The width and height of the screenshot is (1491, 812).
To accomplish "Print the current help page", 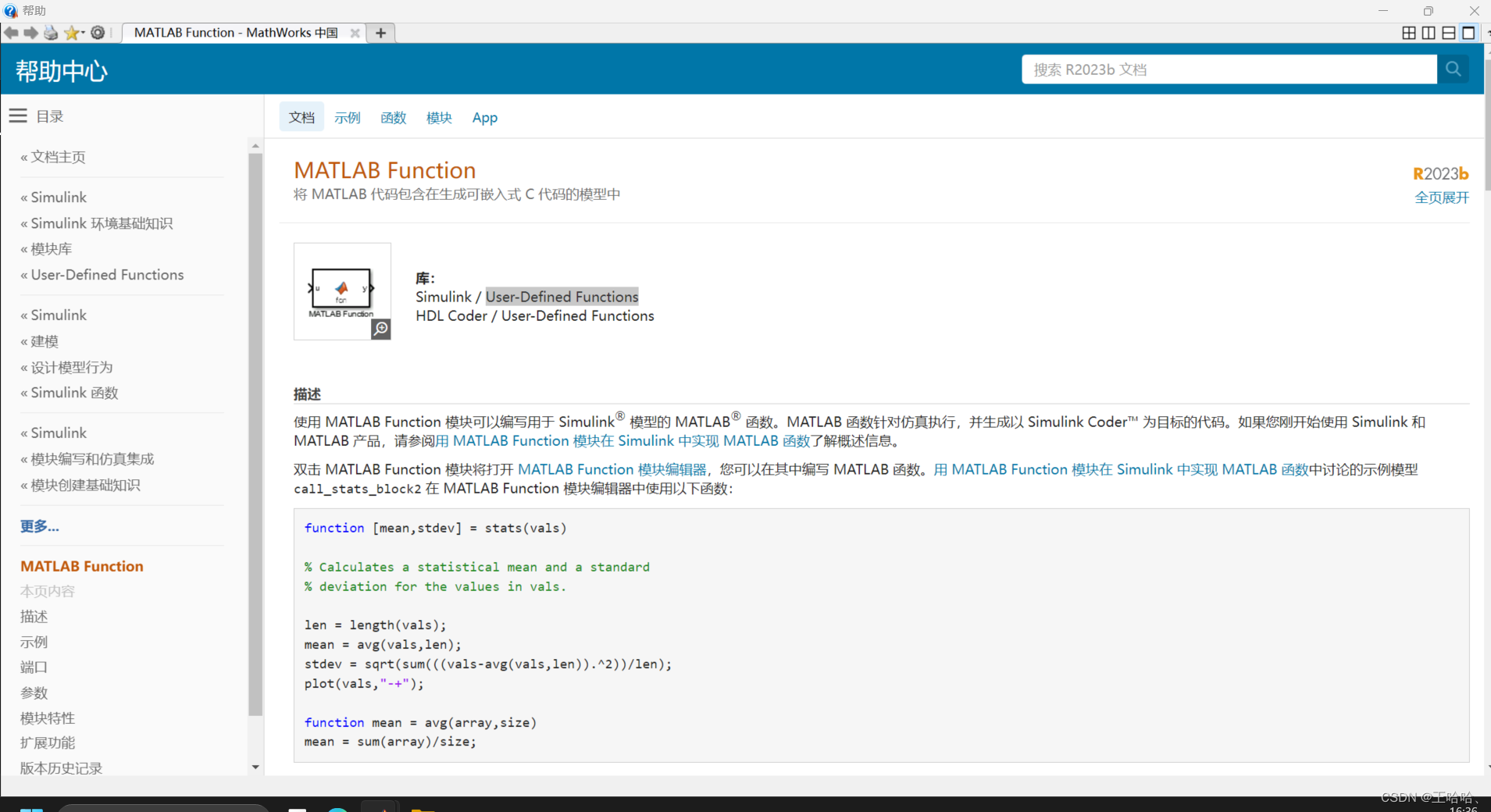I will point(51,33).
